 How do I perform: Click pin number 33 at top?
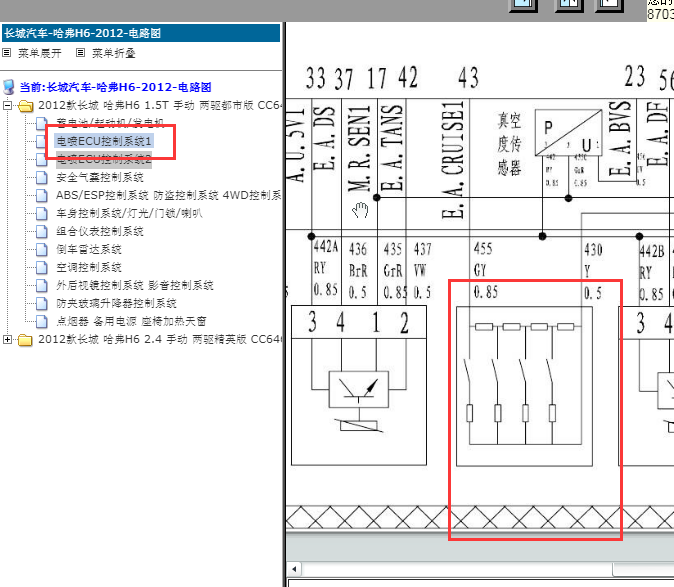pyautogui.click(x=316, y=78)
